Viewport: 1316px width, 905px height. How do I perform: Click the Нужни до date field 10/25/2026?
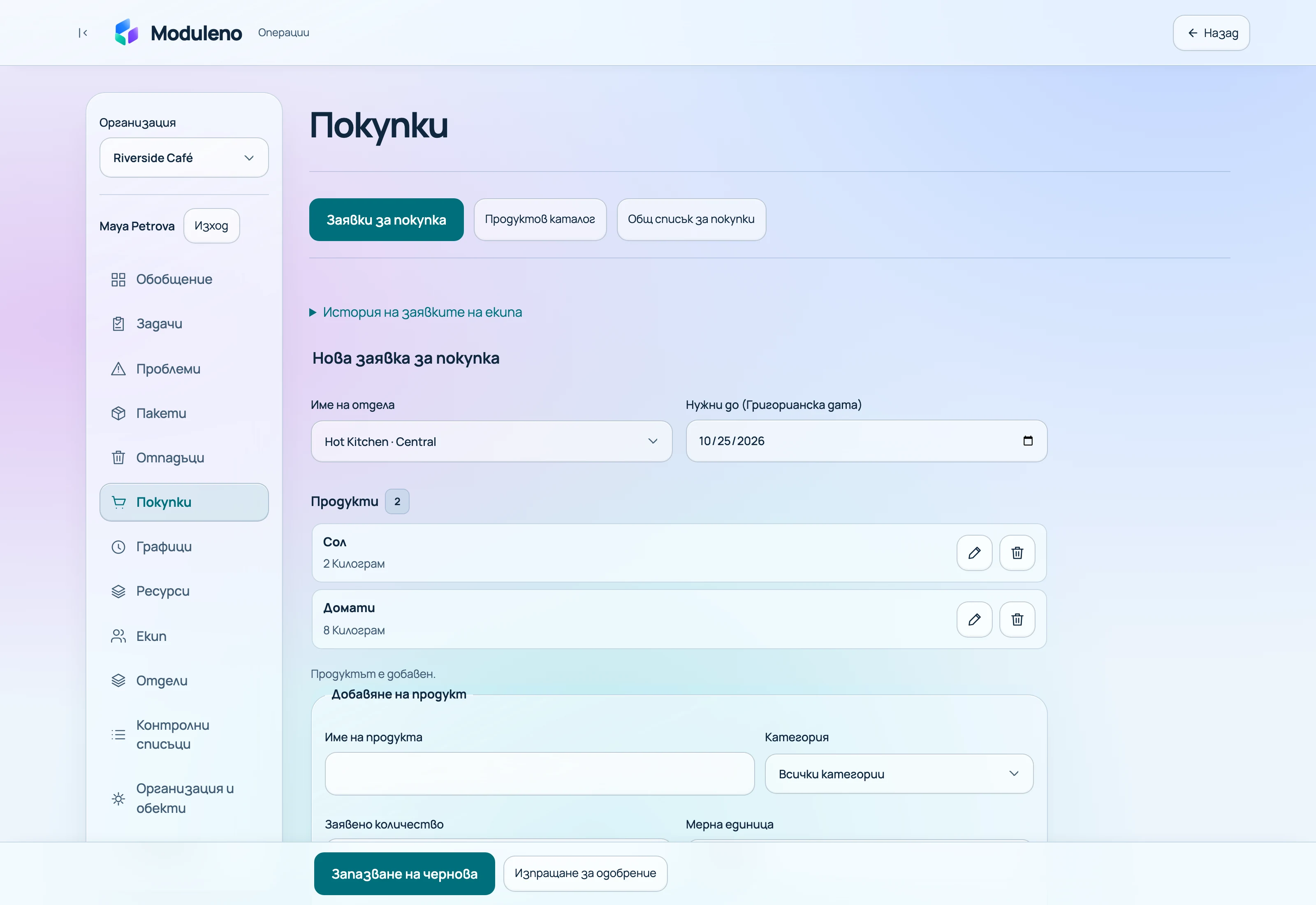[866, 441]
